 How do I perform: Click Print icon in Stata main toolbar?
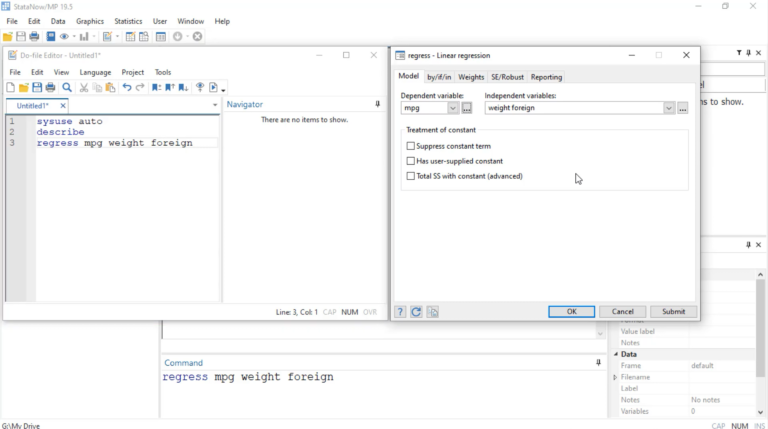coord(34,37)
